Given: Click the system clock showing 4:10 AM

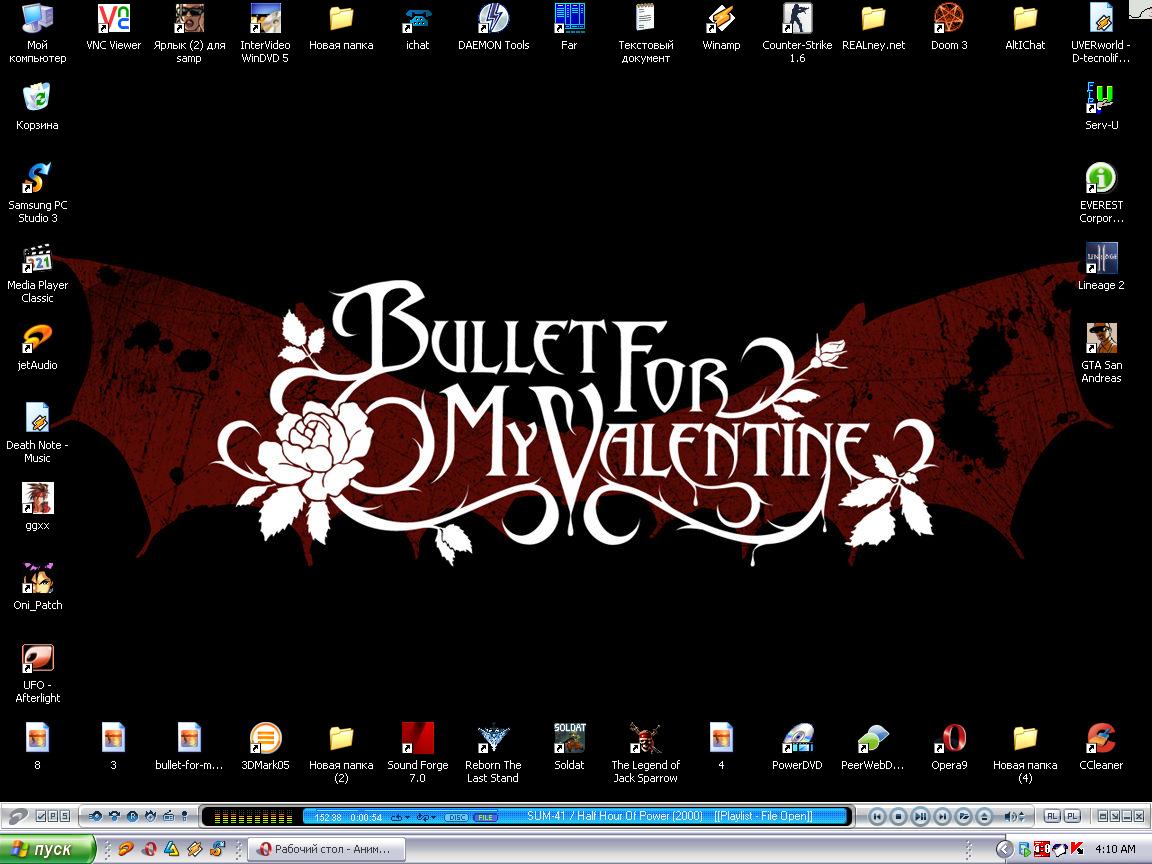Looking at the screenshot, I should [1115, 849].
